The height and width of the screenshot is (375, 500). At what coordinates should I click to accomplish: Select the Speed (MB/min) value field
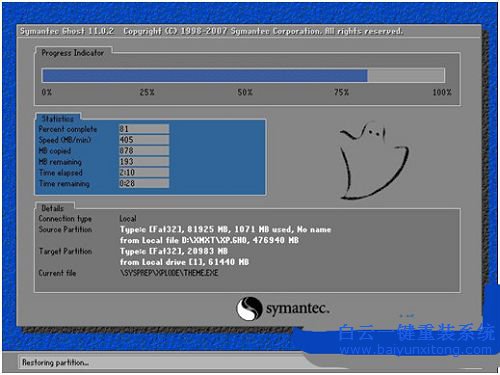click(144, 140)
